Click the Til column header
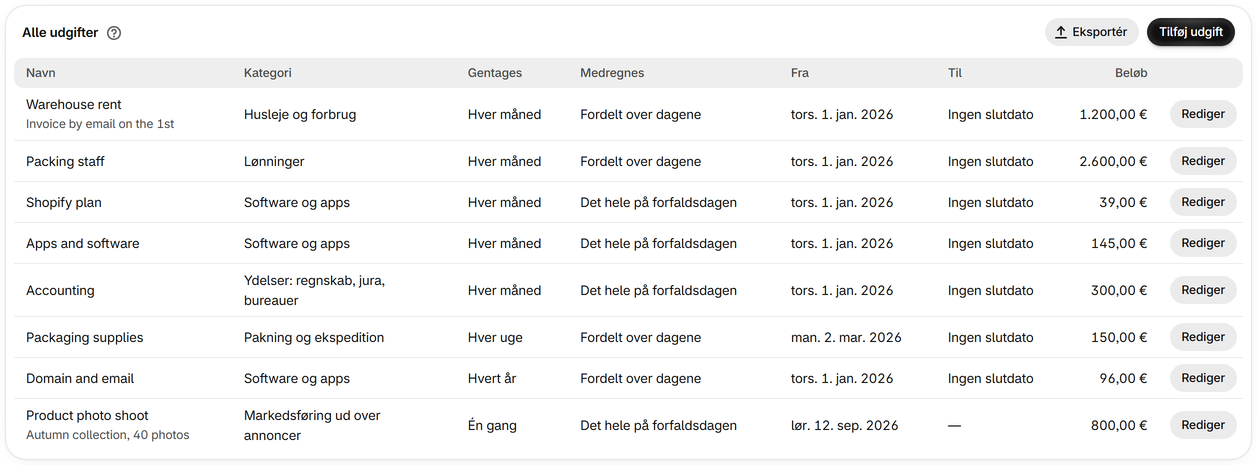This screenshot has width=1257, height=465. pyautogui.click(x=955, y=73)
